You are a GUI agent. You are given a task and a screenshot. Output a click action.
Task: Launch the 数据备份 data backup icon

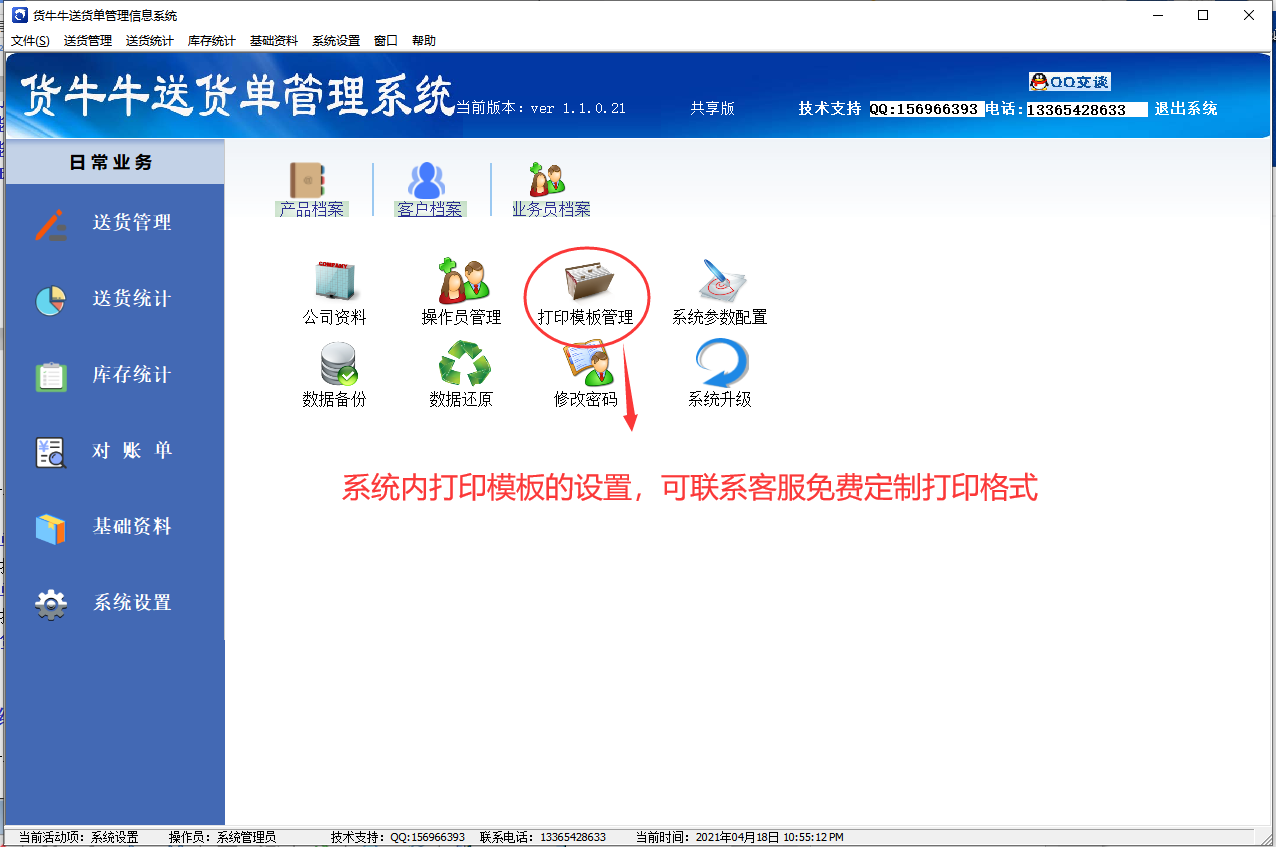(x=337, y=363)
